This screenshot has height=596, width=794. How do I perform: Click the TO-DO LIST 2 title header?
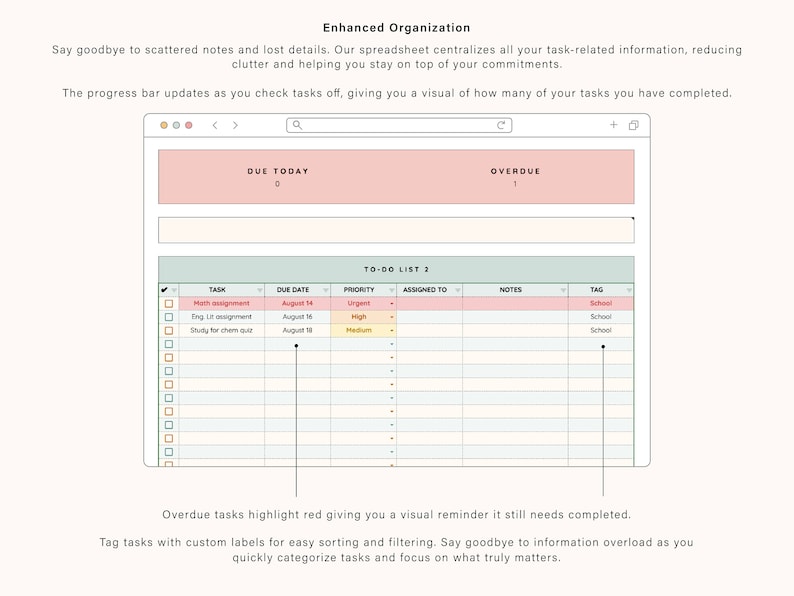396,269
